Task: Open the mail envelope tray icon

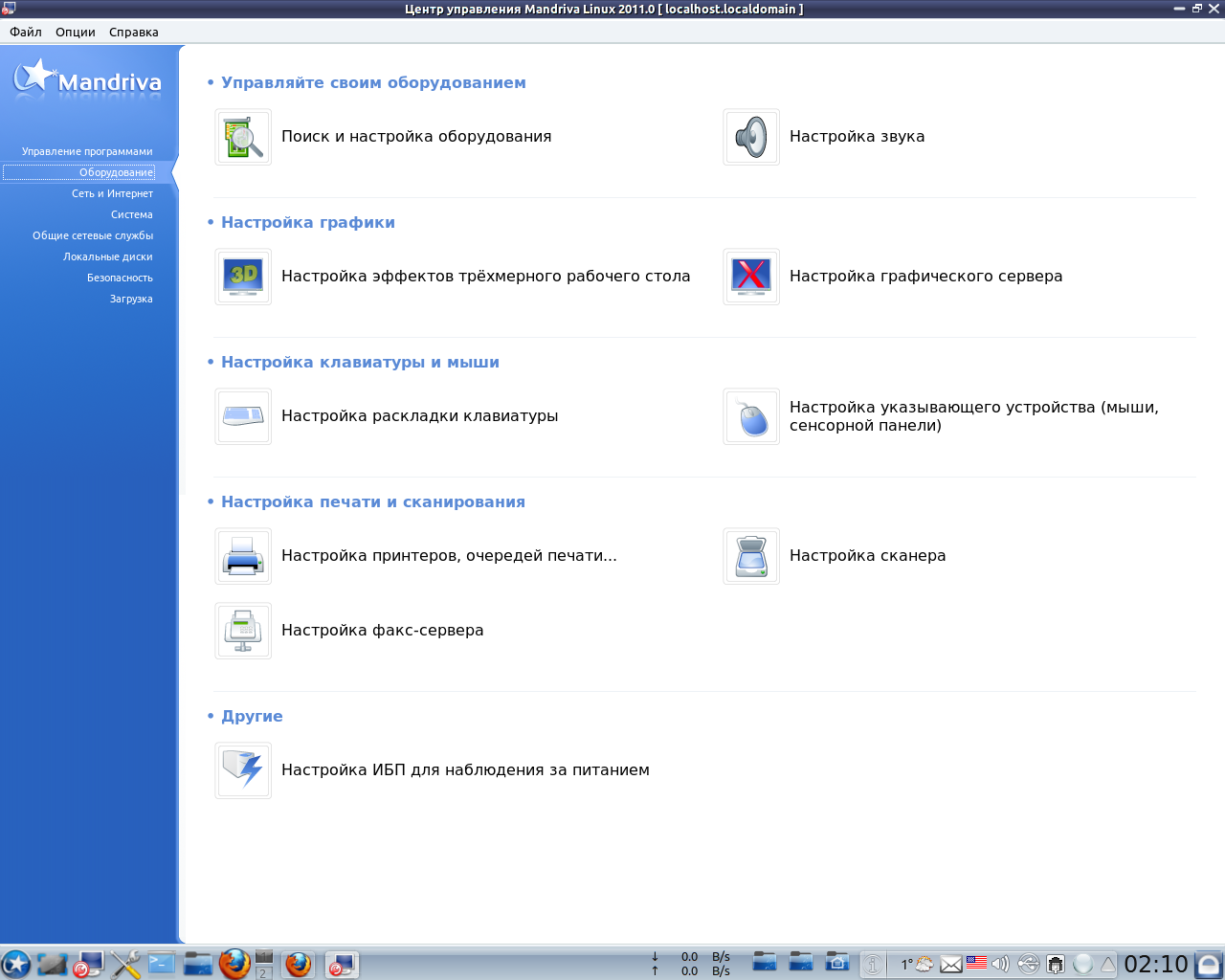Action: pos(951,964)
